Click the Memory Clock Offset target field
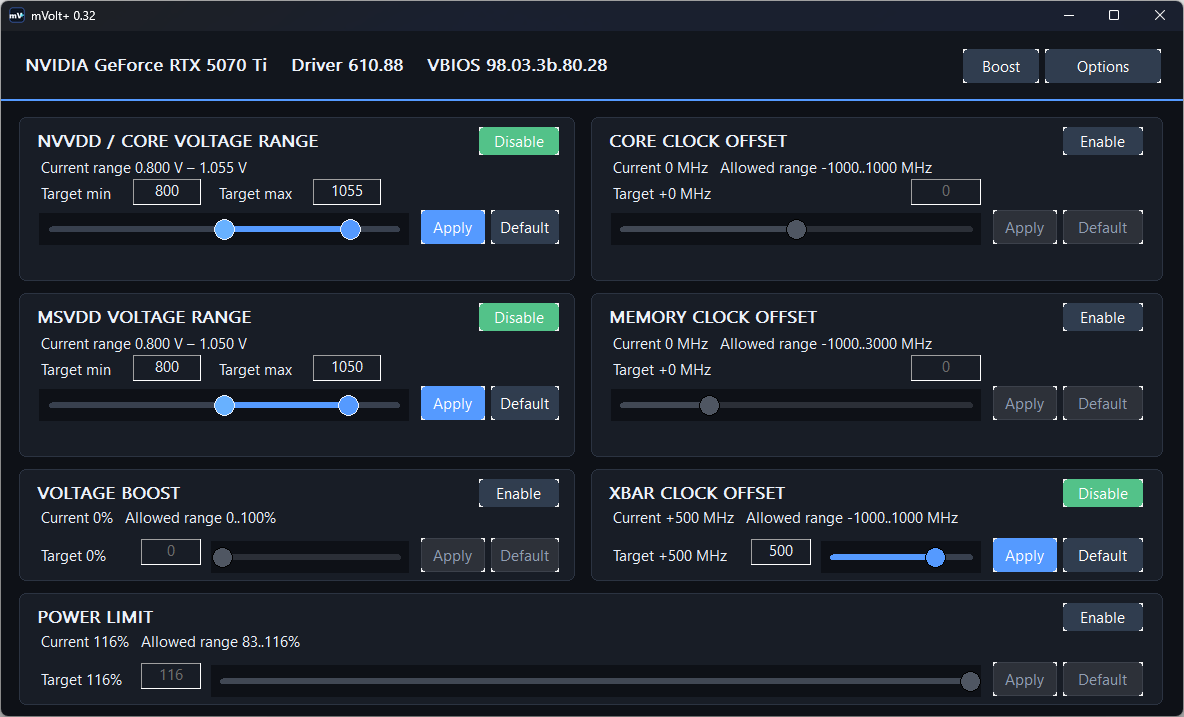This screenshot has height=717, width=1184. (945, 367)
